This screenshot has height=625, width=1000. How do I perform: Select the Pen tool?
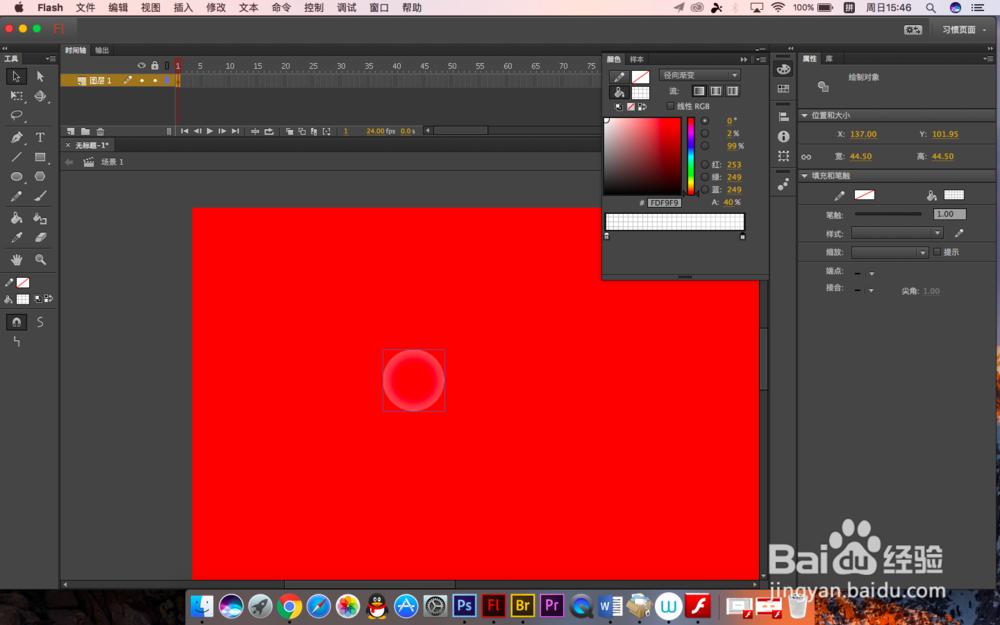(x=17, y=137)
